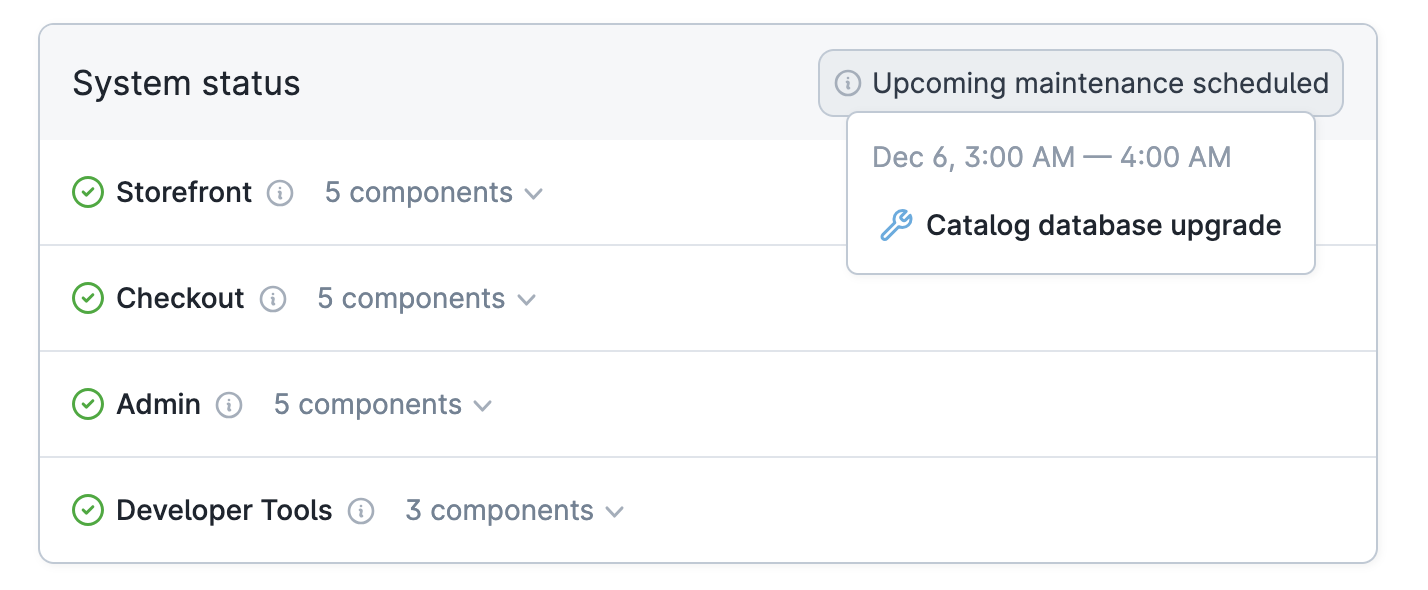Expand Developer Tools 3 components chevron
Viewport: 1428px width, 590px height.
coord(615,511)
